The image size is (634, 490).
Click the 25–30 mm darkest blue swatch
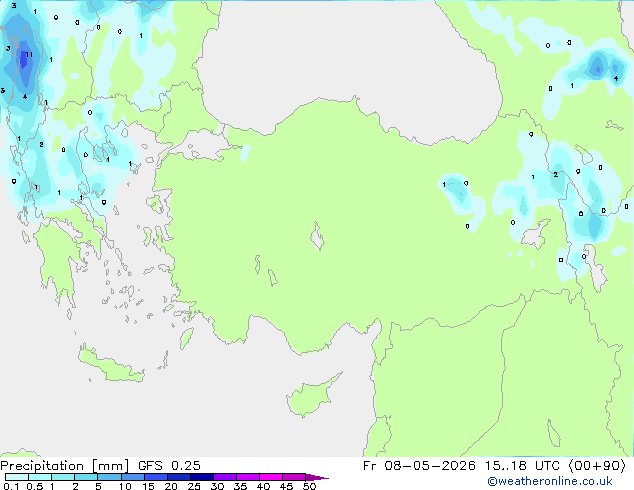click(x=202, y=477)
